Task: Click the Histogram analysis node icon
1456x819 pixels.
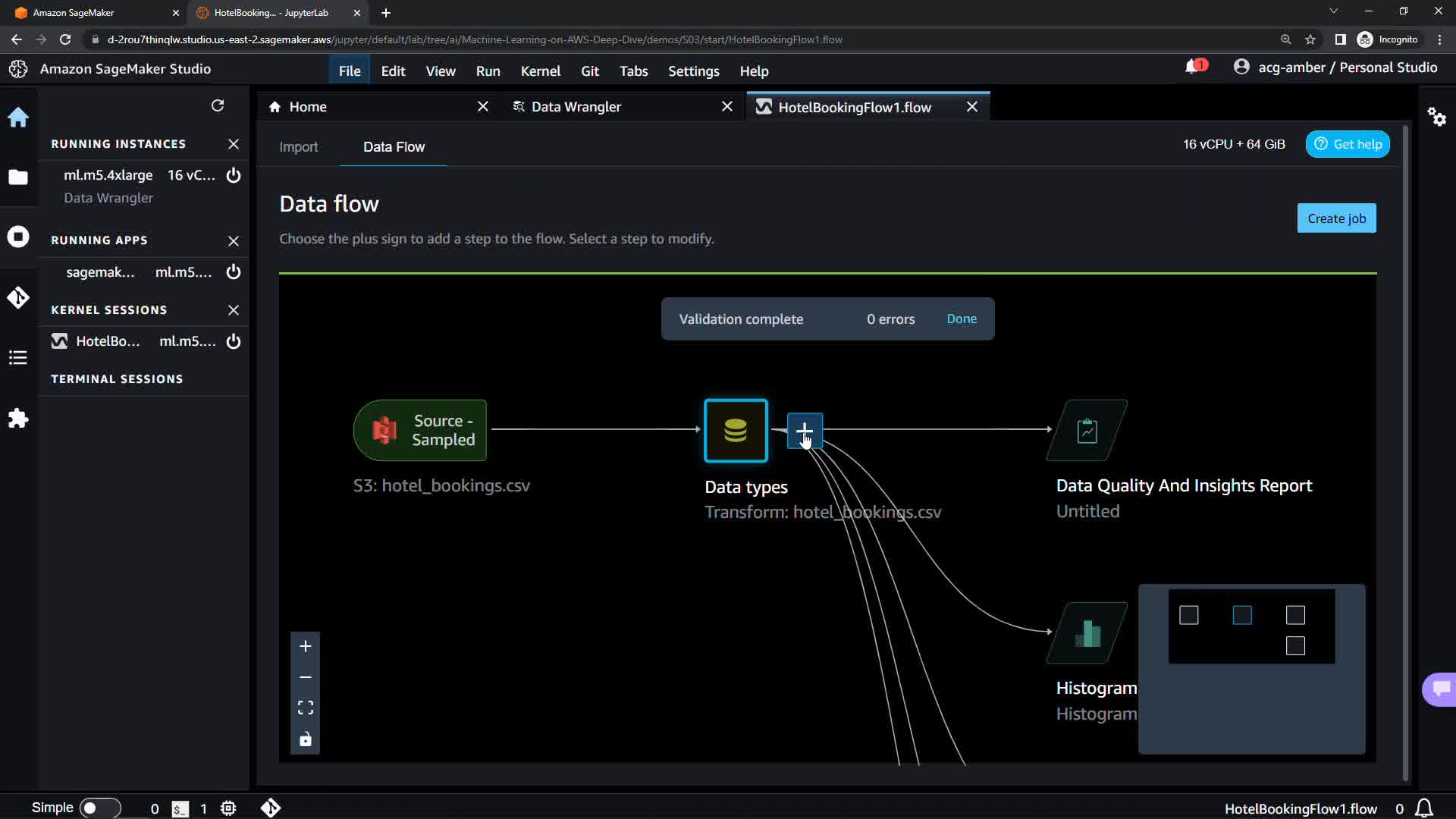Action: click(1087, 633)
